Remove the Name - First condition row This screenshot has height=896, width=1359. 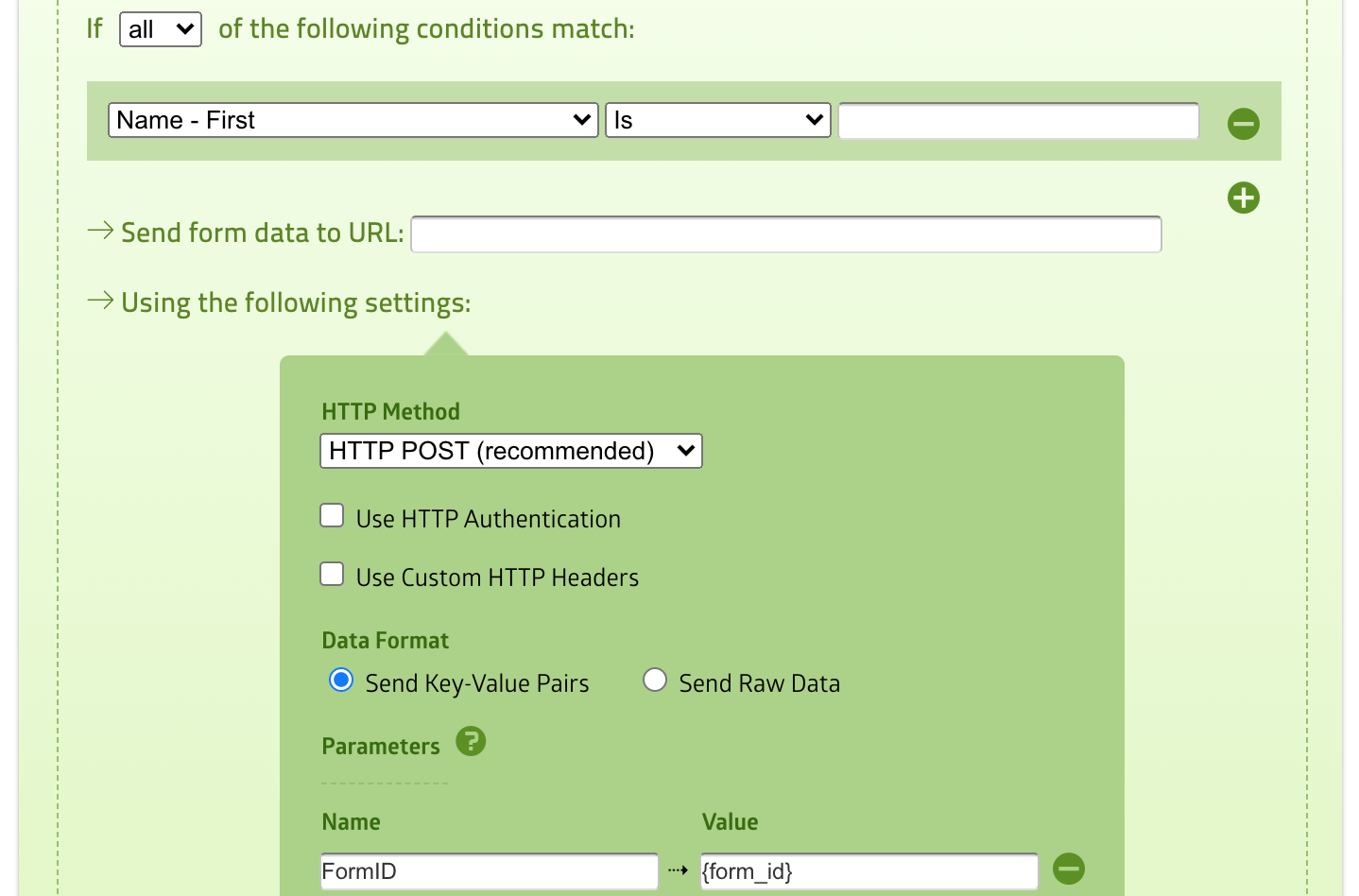tap(1243, 124)
